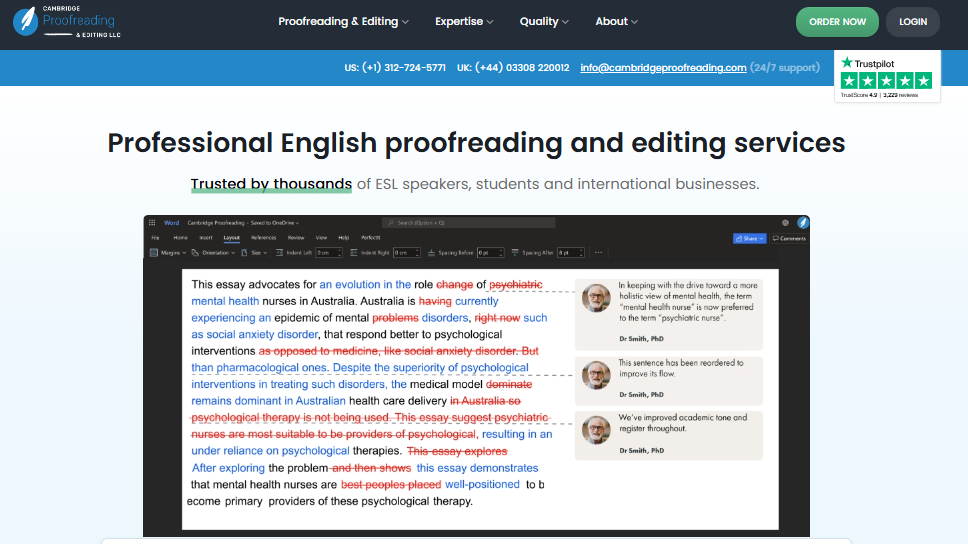968x544 pixels.
Task: Expand the Proofreading & Editing menu
Action: point(343,22)
